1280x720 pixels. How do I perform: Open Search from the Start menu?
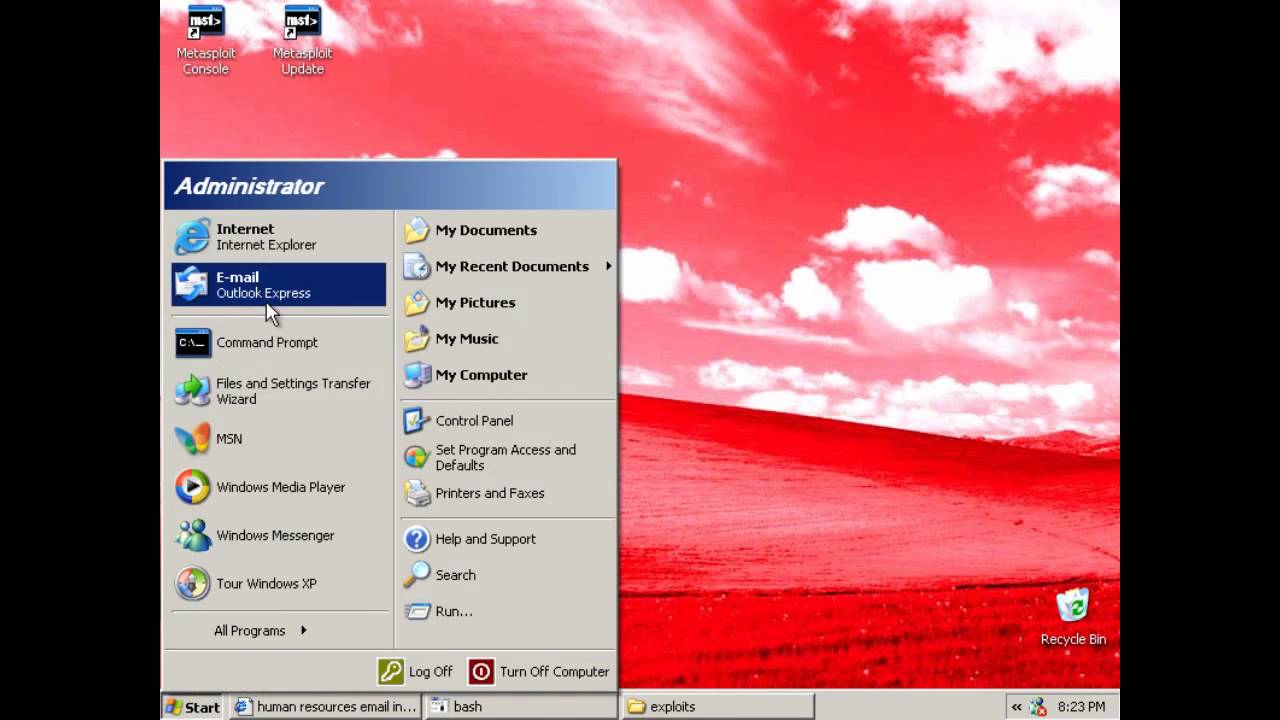507,575
